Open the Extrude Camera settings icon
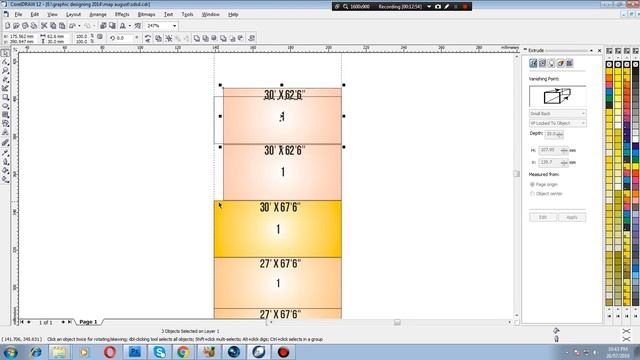The width and height of the screenshot is (640, 360). click(533, 63)
